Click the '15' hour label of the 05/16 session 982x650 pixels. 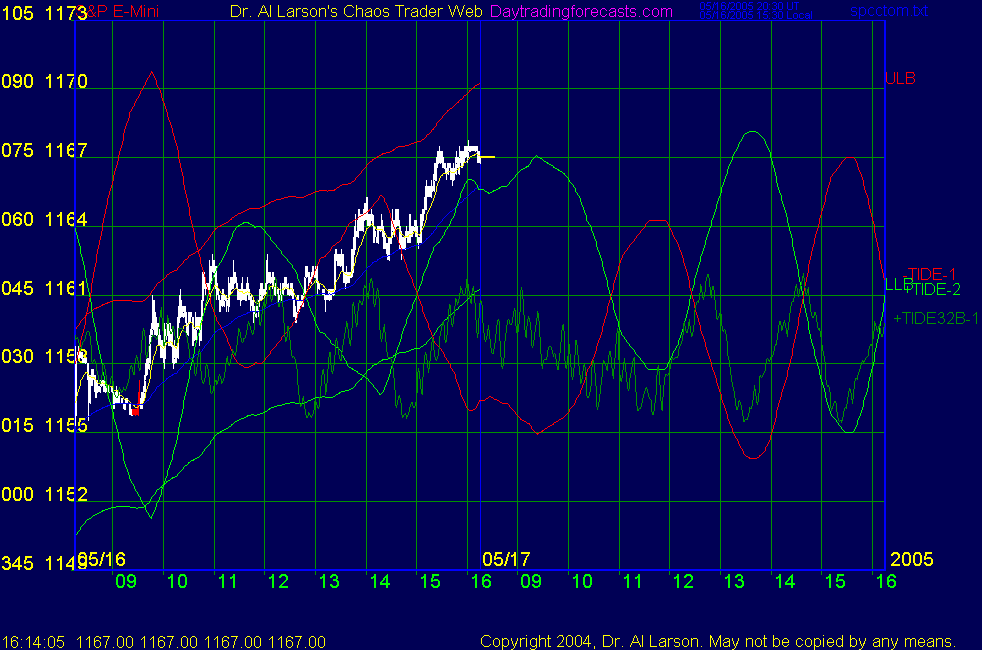coord(430,581)
